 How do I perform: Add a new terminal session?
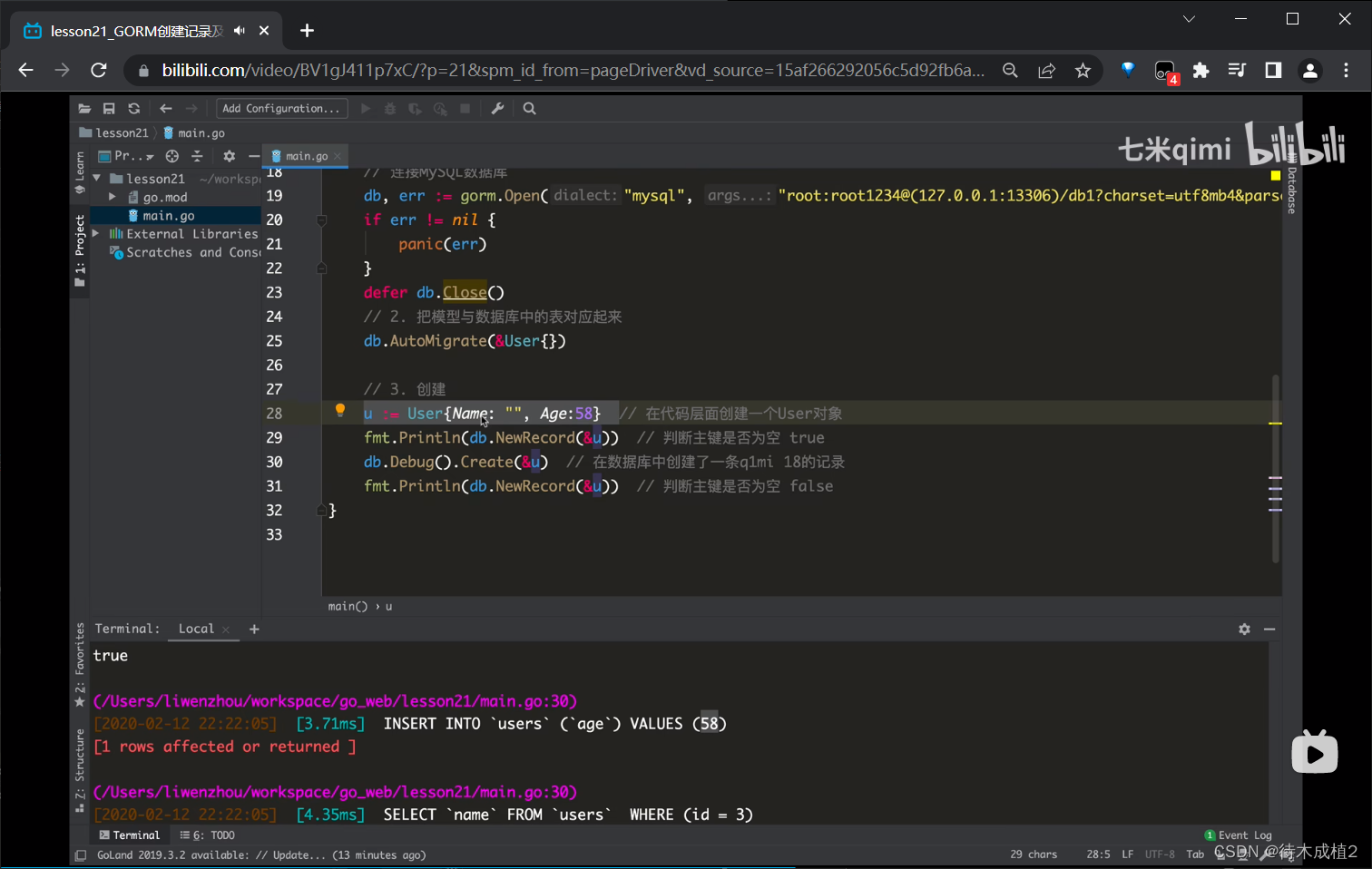pyautogui.click(x=254, y=629)
